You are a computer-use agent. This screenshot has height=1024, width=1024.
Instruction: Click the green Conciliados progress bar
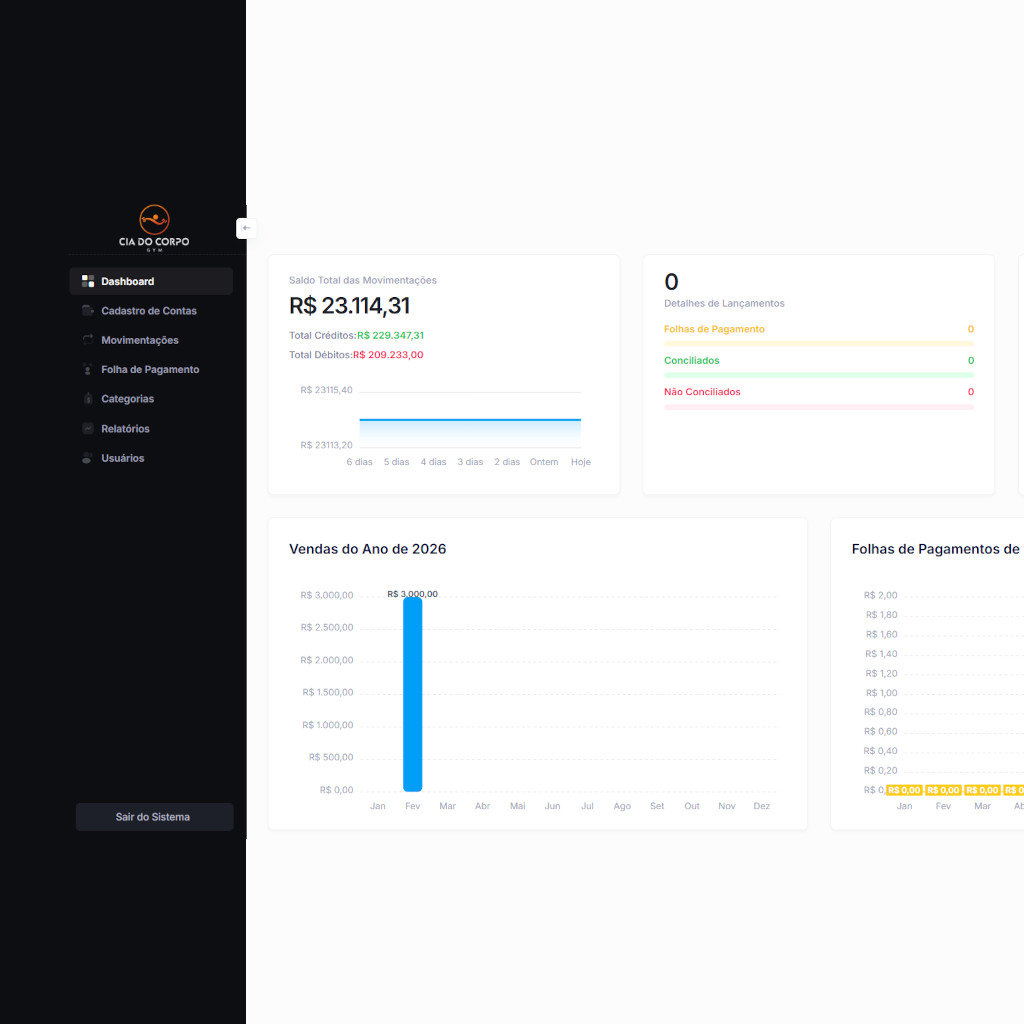[818, 375]
